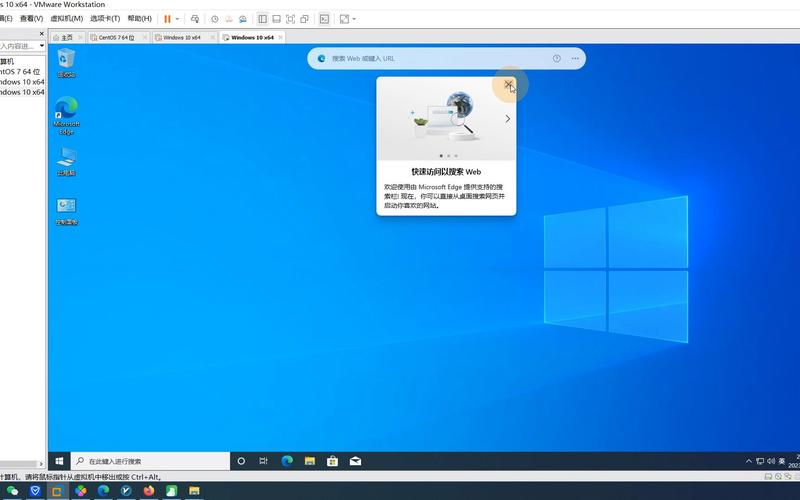Screen dimensions: 800x500
Task: Switch to the CentOS 7 64 位 tab
Action: click(117, 37)
